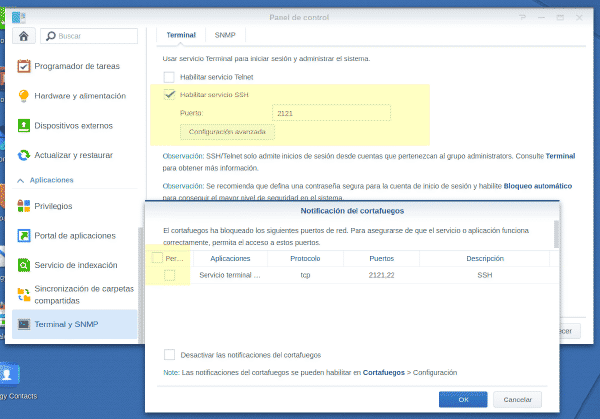The height and width of the screenshot is (419, 600).
Task: Open Hardware y alimentación bulb icon
Action: pyautogui.click(x=24, y=96)
